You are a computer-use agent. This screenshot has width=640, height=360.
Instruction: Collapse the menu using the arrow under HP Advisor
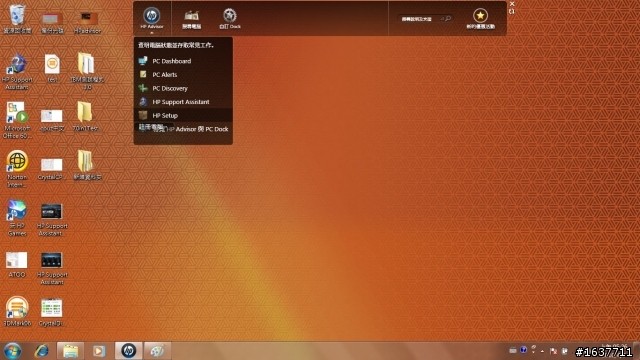coord(151,33)
